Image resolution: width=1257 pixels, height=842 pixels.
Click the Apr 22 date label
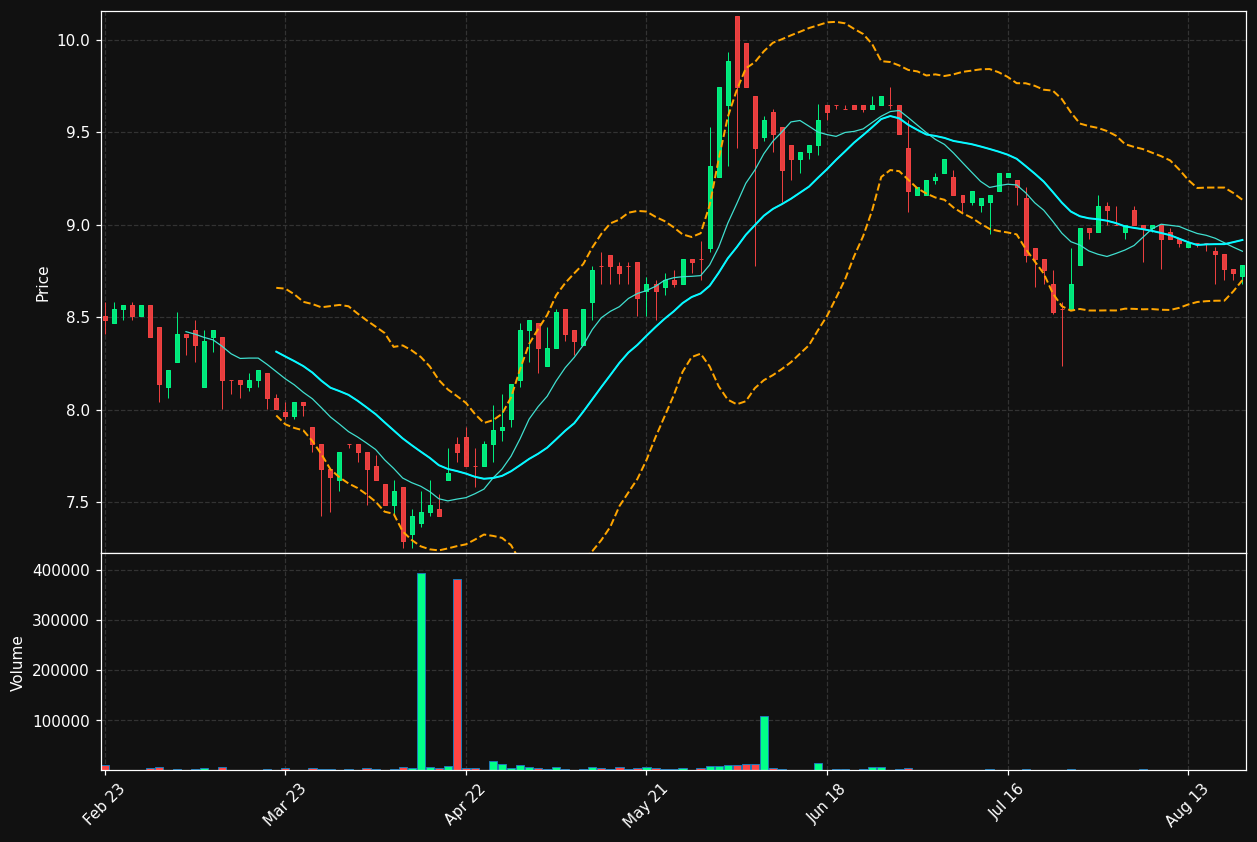(x=465, y=804)
